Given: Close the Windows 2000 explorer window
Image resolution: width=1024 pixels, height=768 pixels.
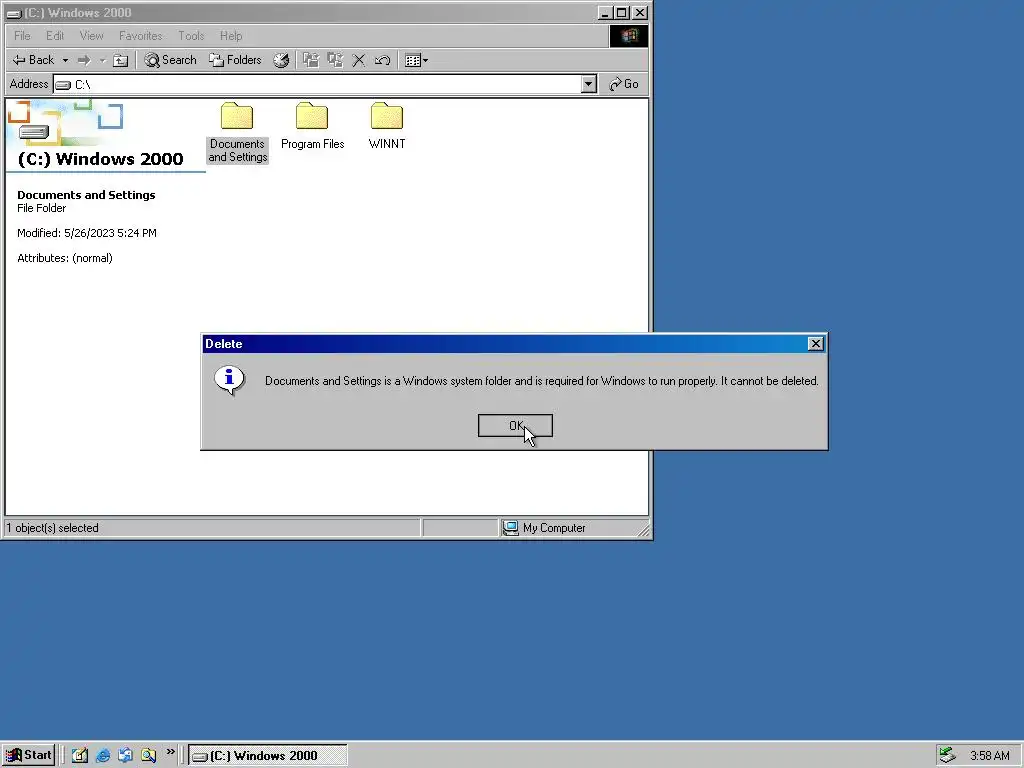Looking at the screenshot, I should (640, 12).
